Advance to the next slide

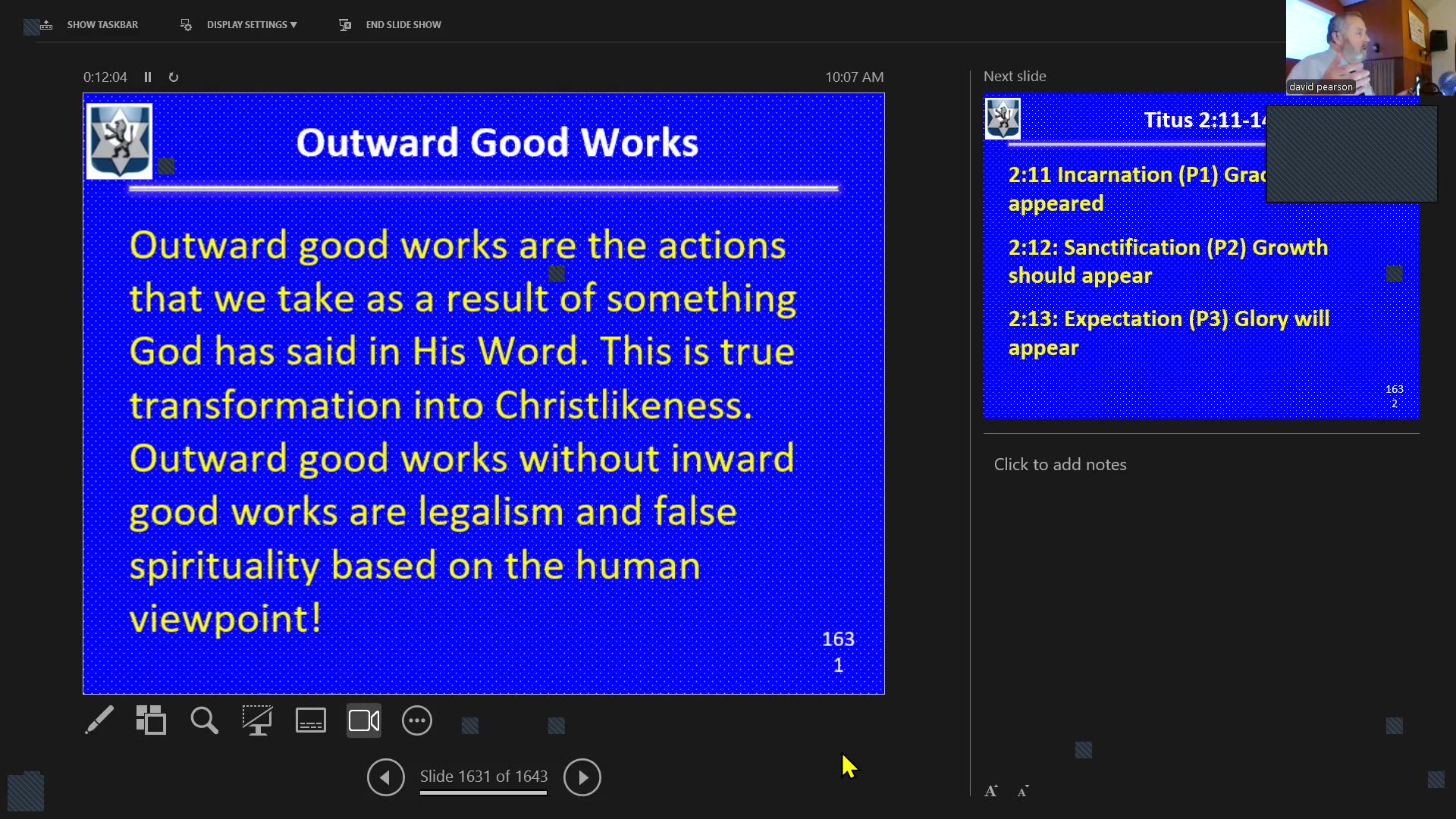(x=582, y=777)
